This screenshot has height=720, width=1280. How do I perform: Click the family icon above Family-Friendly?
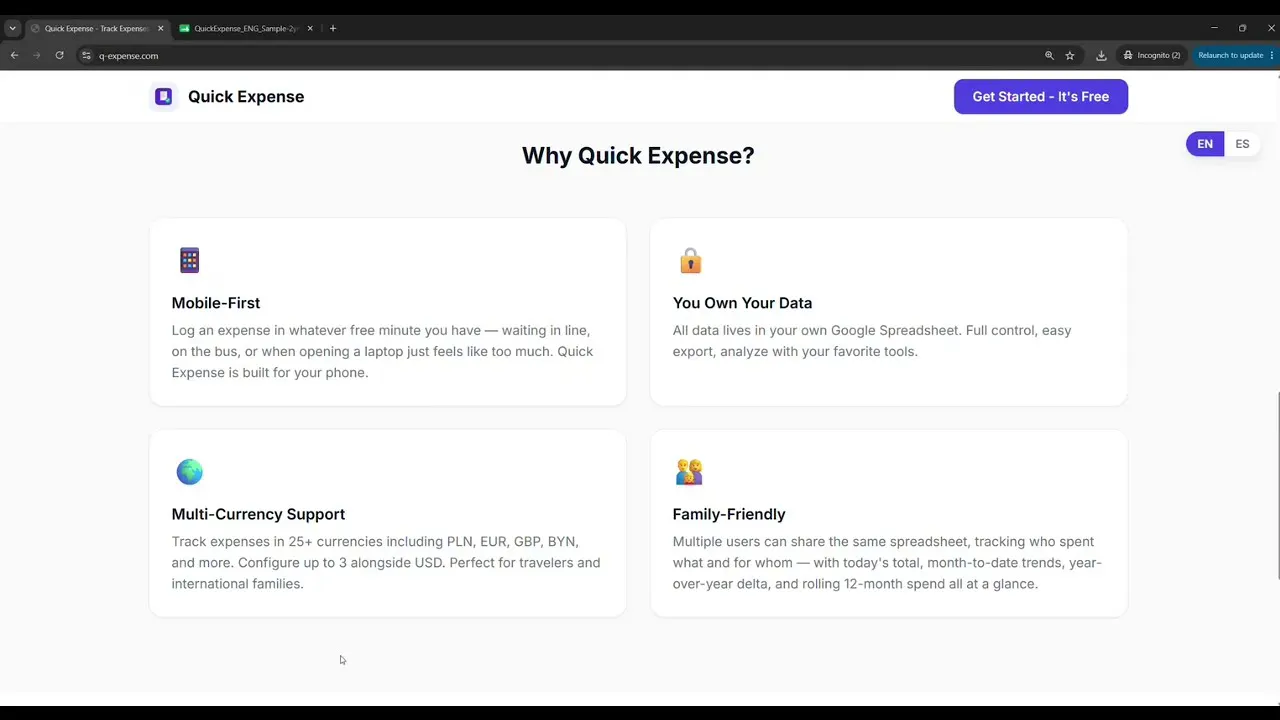click(689, 471)
